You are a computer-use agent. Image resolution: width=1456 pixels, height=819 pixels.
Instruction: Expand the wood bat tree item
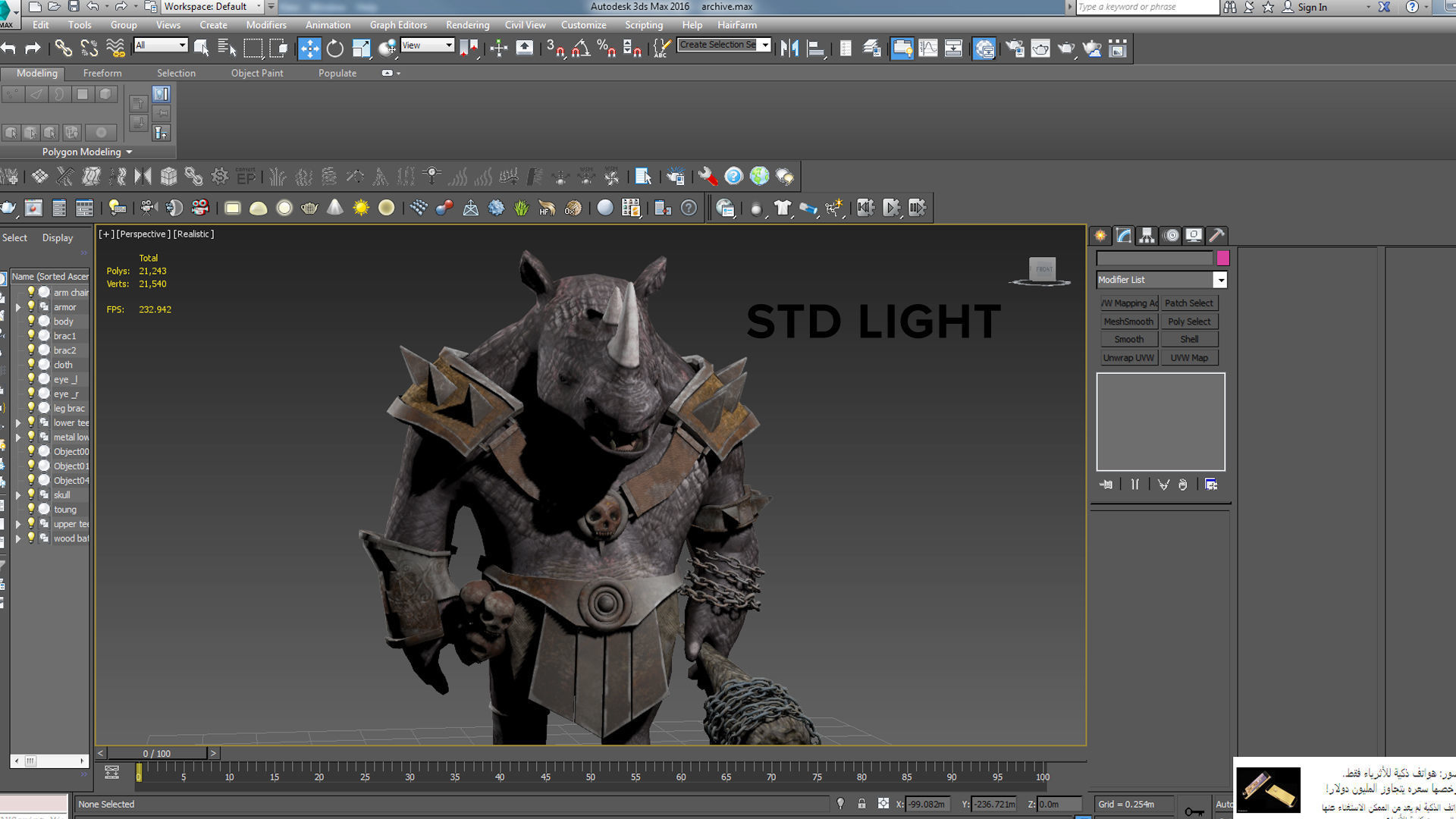[17, 538]
